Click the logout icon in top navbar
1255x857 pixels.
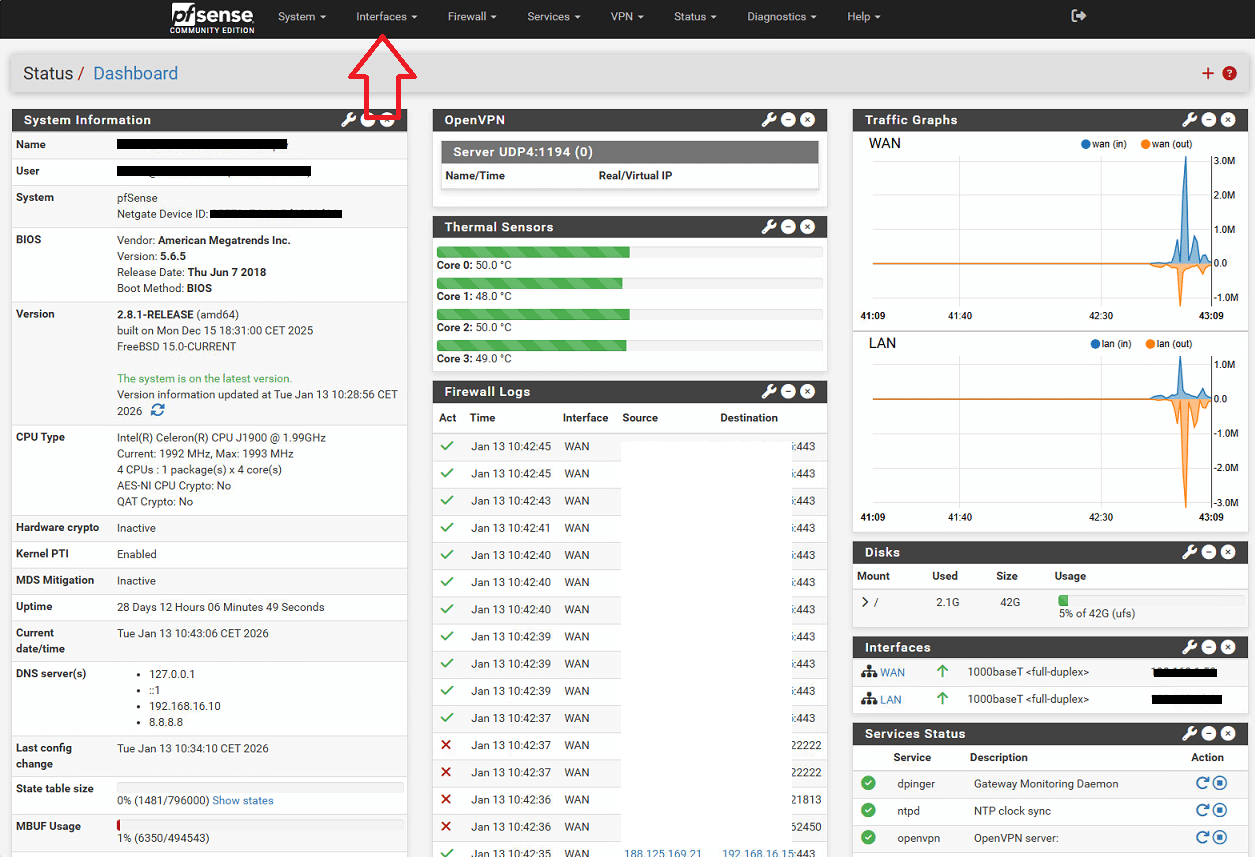(1078, 16)
